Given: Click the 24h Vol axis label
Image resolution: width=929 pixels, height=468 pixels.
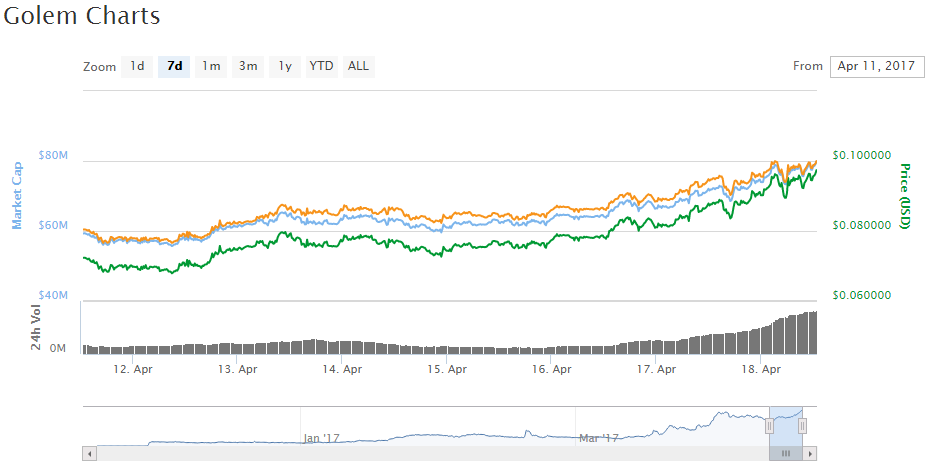Looking at the screenshot, I should tap(36, 327).
